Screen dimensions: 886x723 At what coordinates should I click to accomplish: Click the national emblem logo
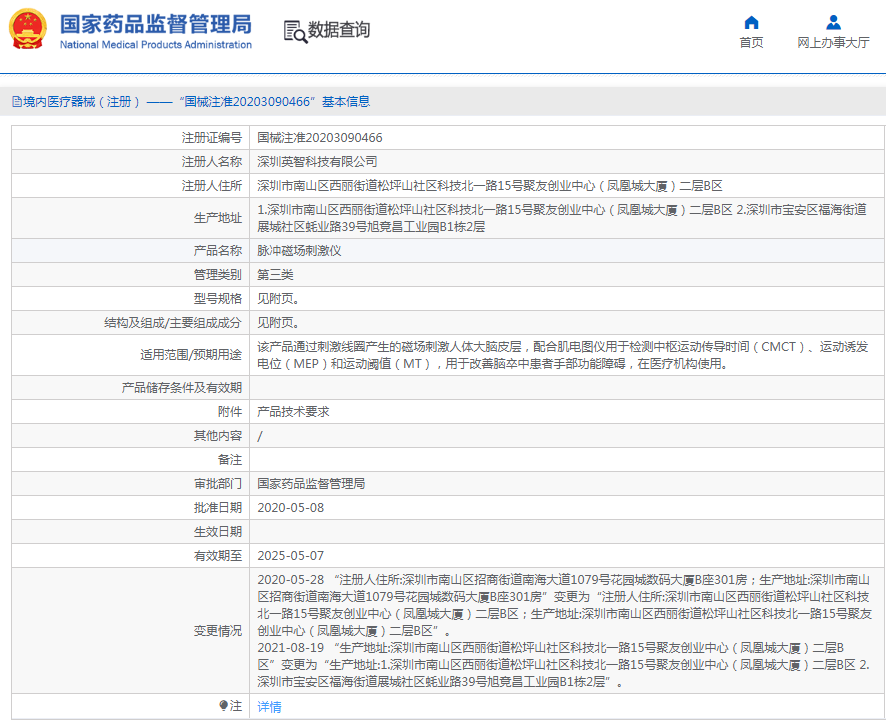28,30
